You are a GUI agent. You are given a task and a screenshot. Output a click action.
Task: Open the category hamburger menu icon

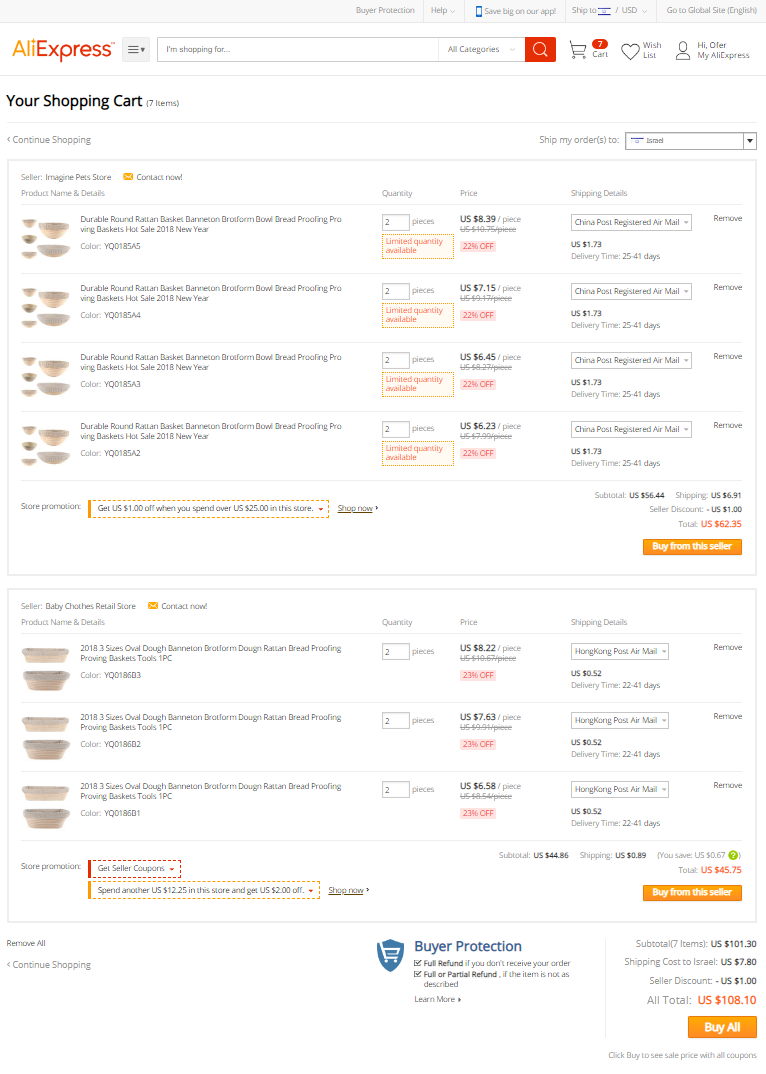point(136,49)
